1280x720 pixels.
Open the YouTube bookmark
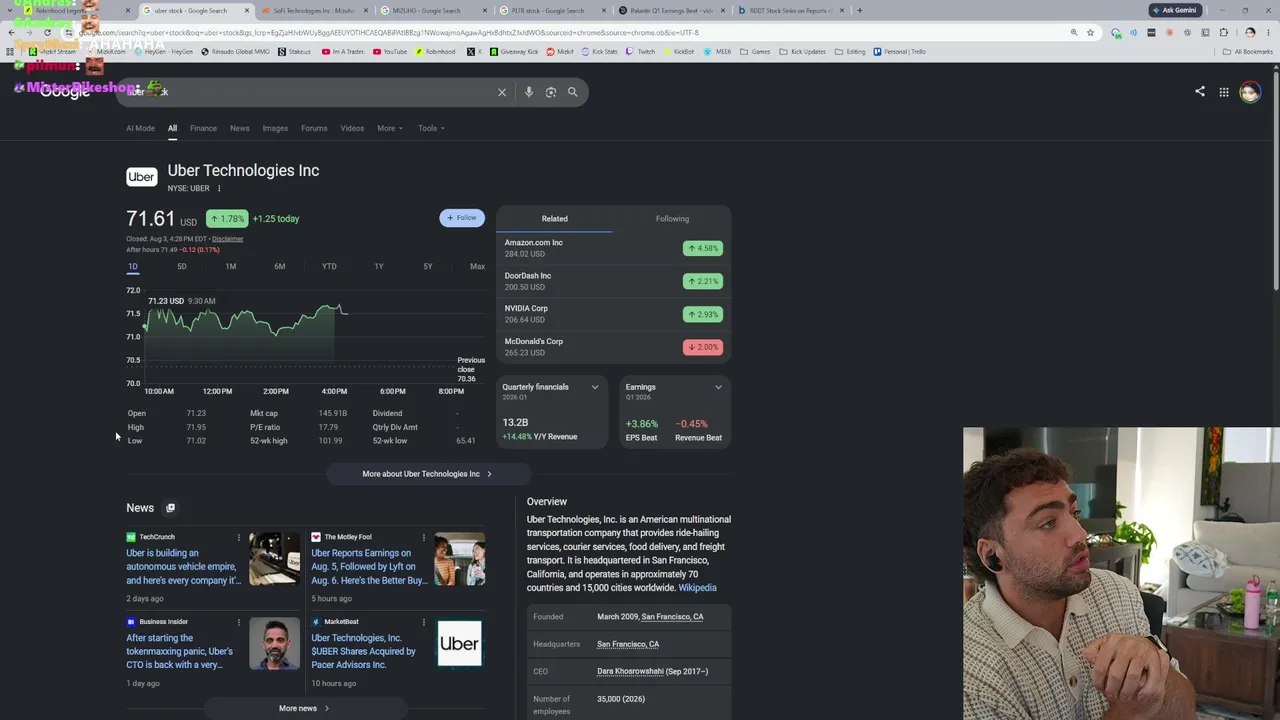[x=391, y=51]
